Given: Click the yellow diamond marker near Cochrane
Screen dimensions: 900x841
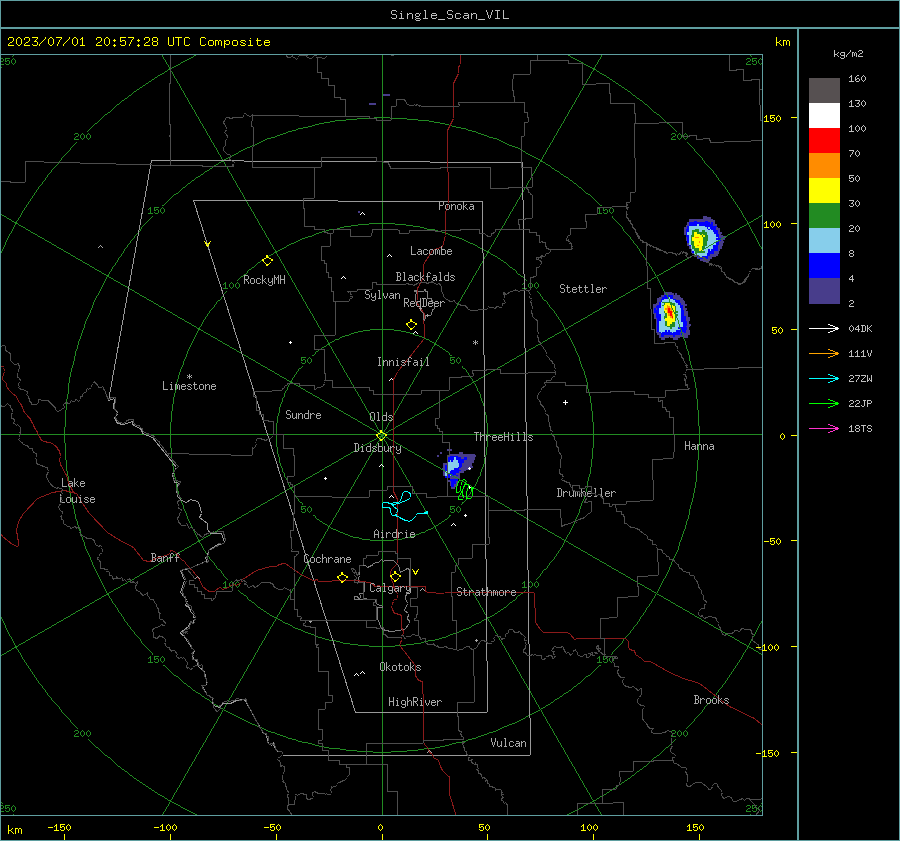Looking at the screenshot, I should click(x=343, y=577).
